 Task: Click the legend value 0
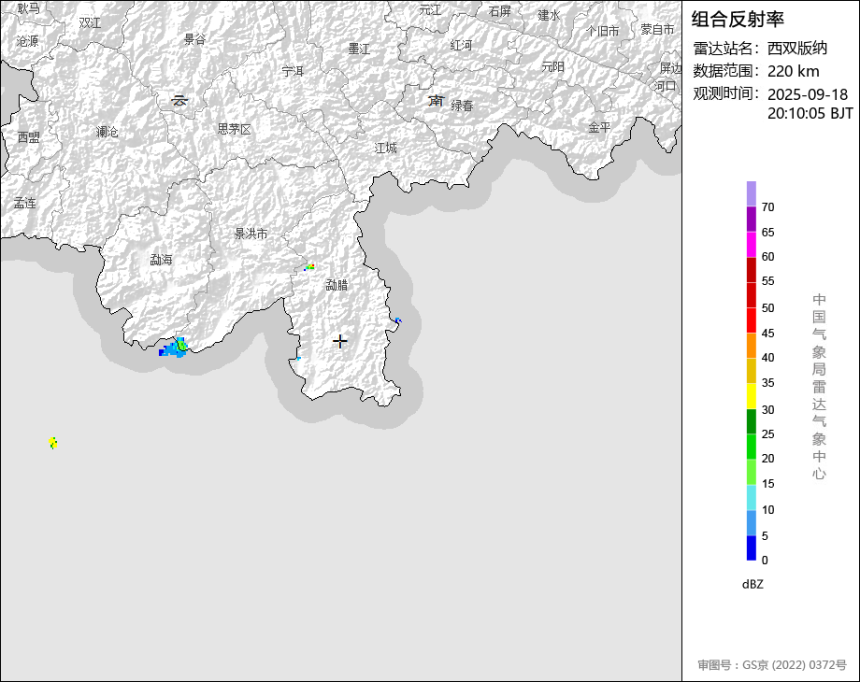[x=765, y=560]
